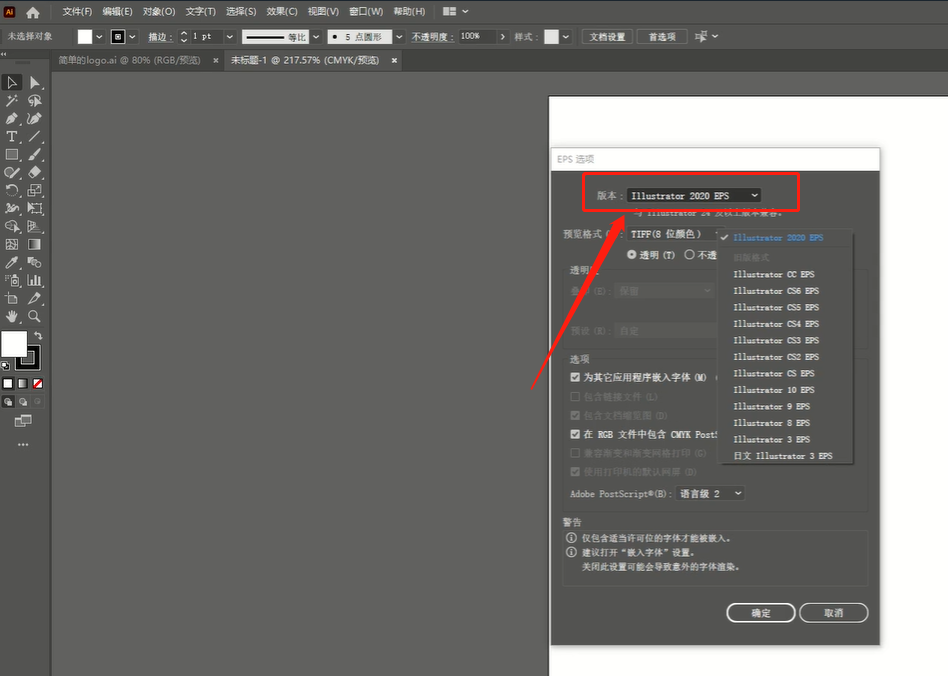The image size is (948, 676).
Task: Click the None (red slash) color button
Action: (x=37, y=383)
